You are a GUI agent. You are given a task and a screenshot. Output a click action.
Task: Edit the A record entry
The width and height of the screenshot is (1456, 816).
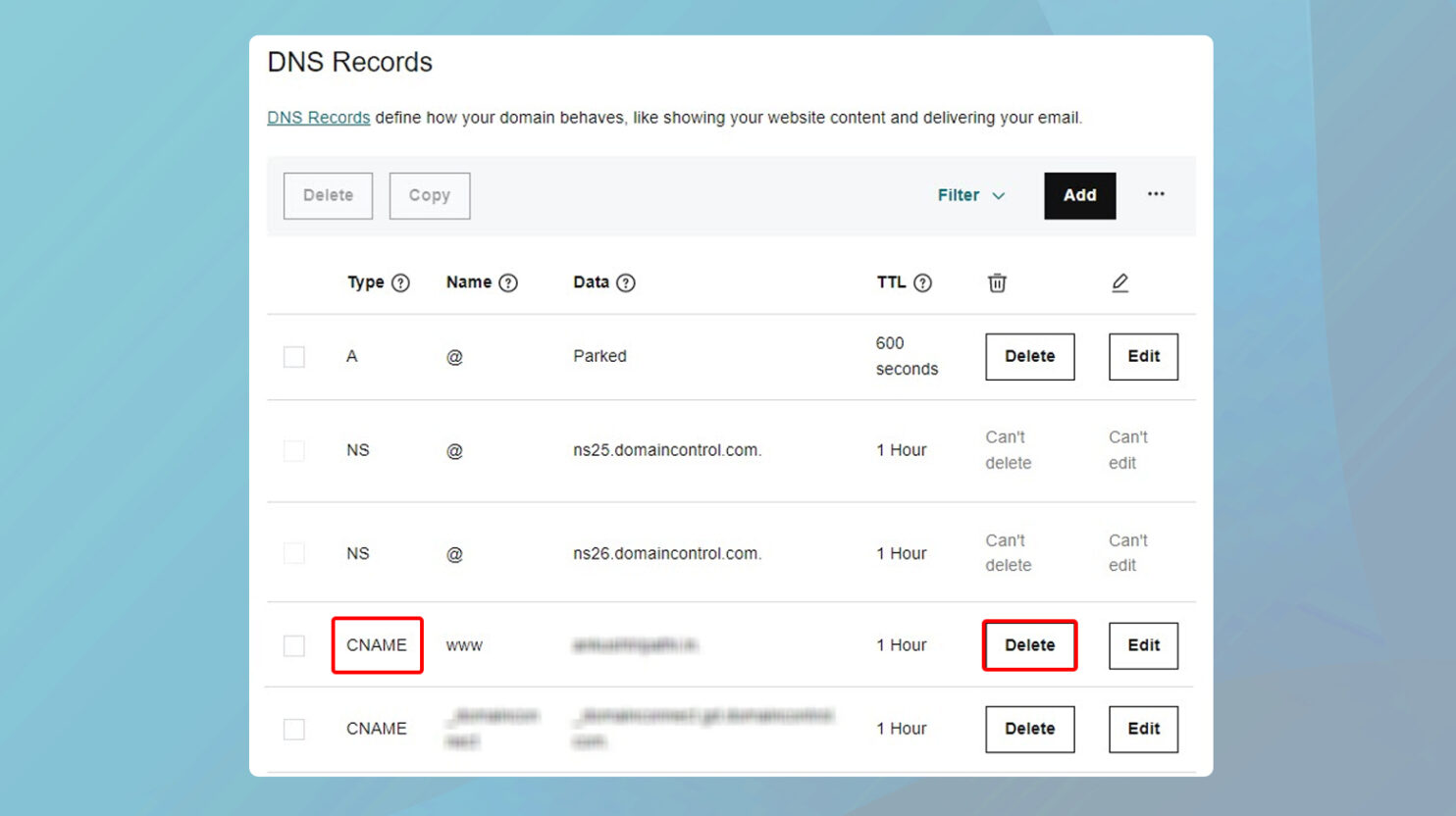1142,356
